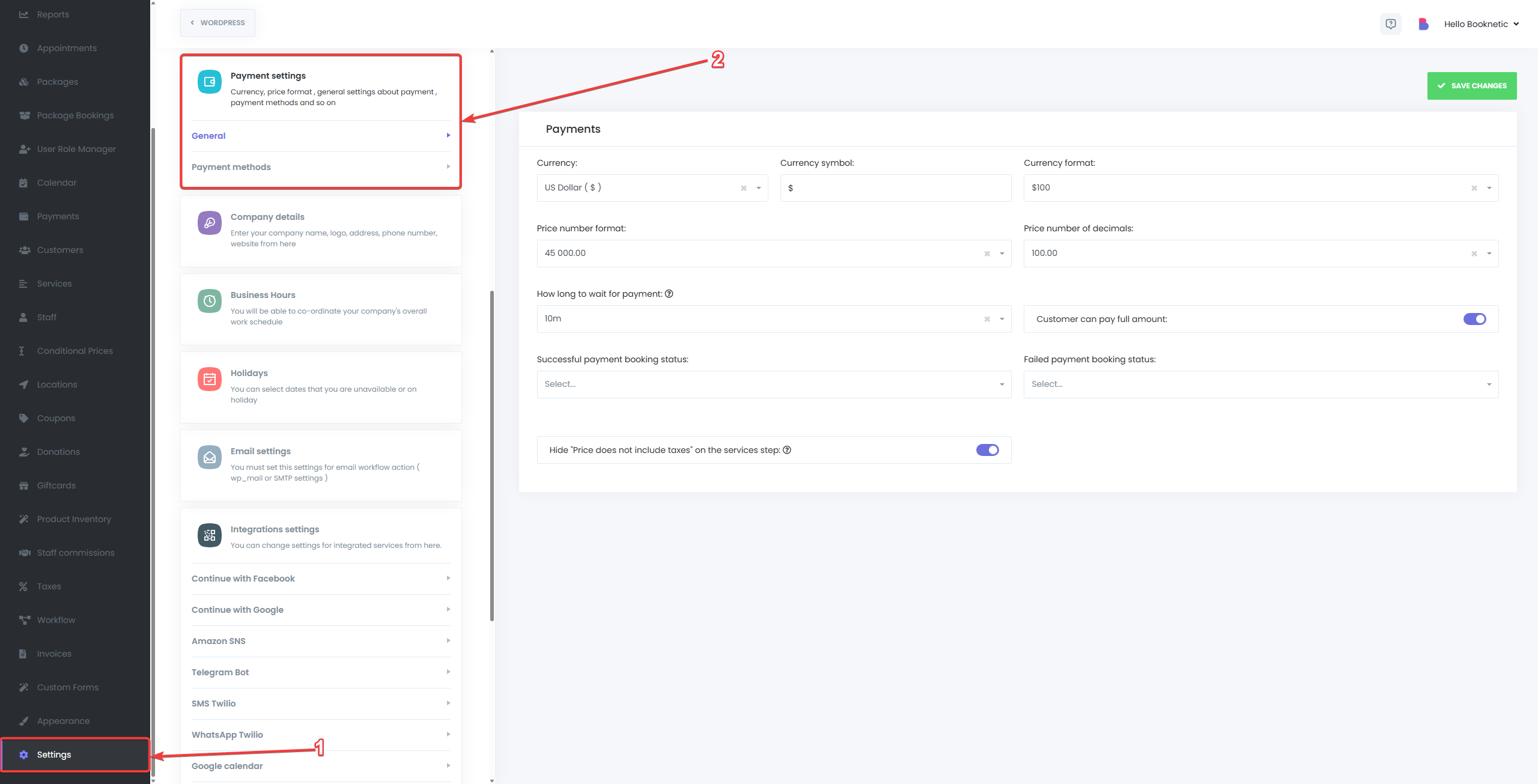Click the Business Hours clock icon
This screenshot has height=784, width=1538.
click(x=210, y=301)
